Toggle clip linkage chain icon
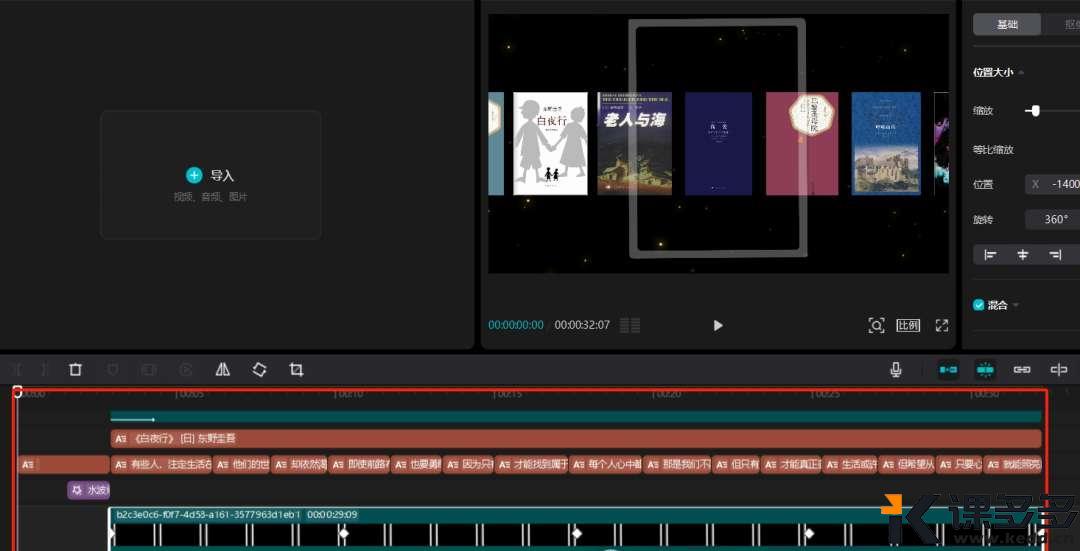The image size is (1080, 551). click(x=1021, y=370)
